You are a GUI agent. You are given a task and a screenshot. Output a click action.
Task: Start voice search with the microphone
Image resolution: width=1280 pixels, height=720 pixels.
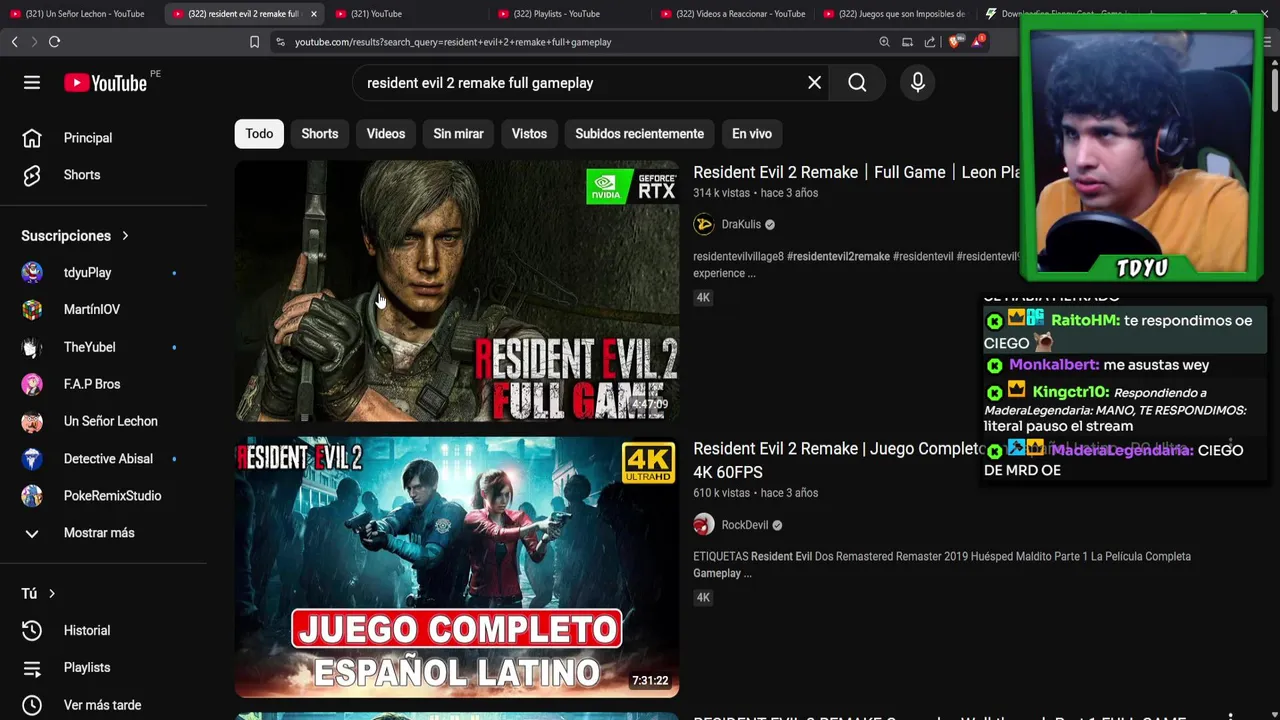click(x=918, y=83)
